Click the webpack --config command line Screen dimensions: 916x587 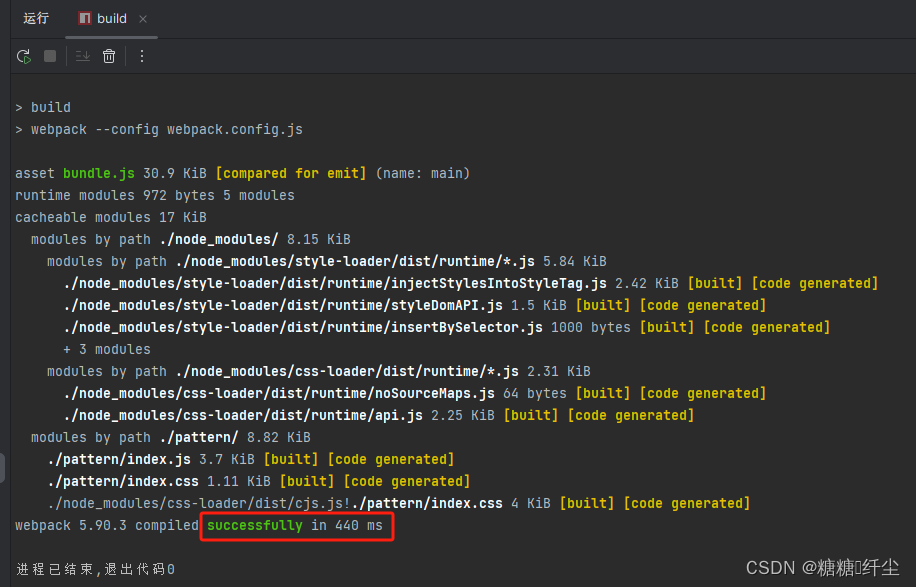[166, 129]
